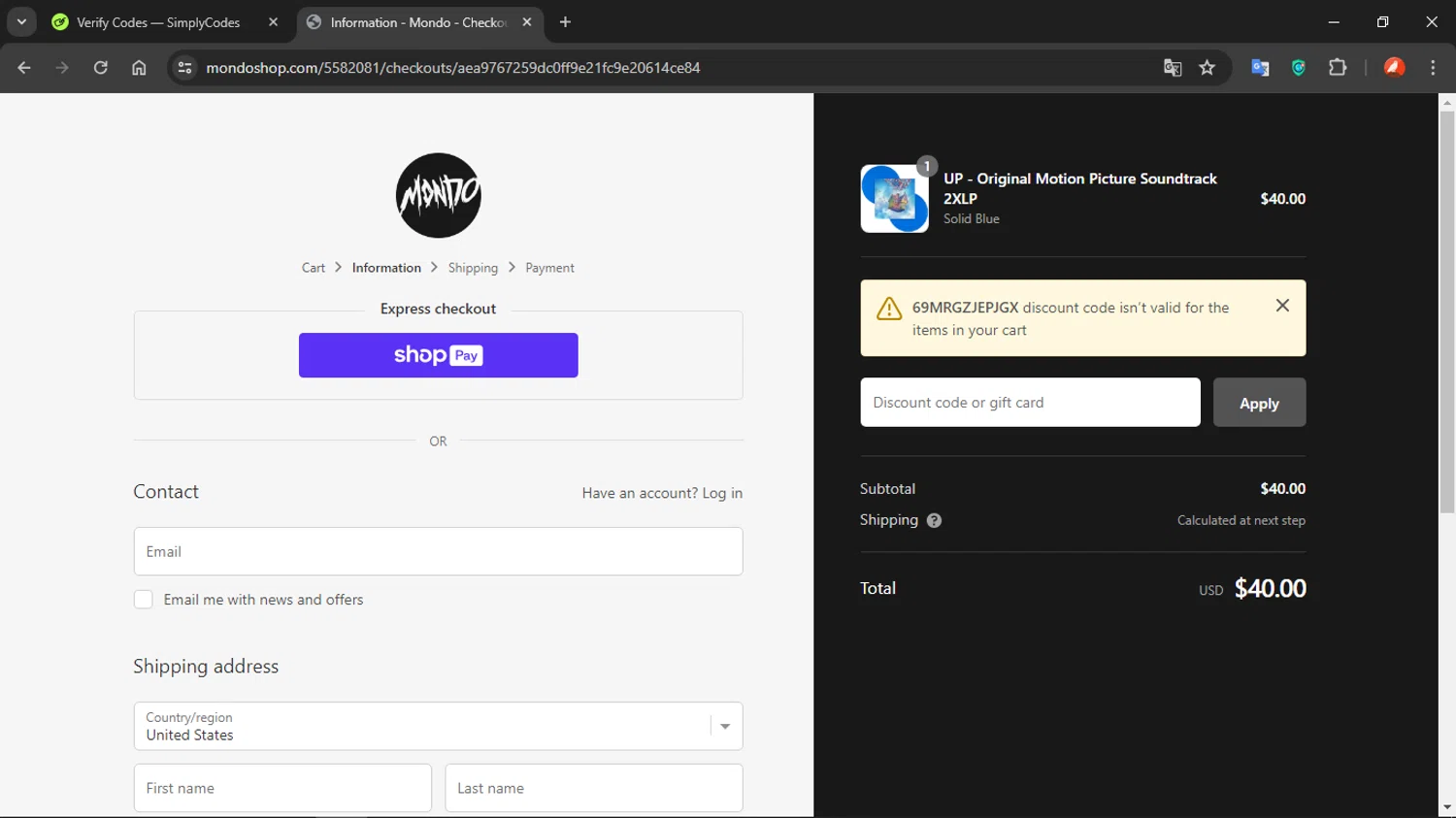The height and width of the screenshot is (818, 1456).
Task: Click the scrollbar down arrow
Action: click(1447, 807)
